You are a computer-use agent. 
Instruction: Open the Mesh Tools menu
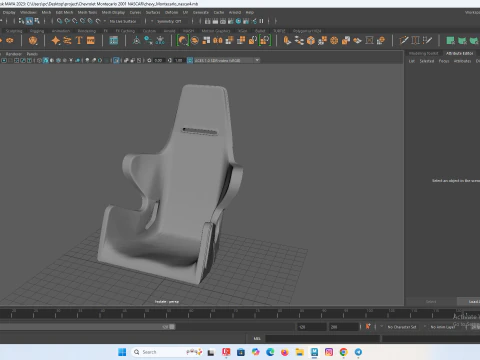coord(87,12)
